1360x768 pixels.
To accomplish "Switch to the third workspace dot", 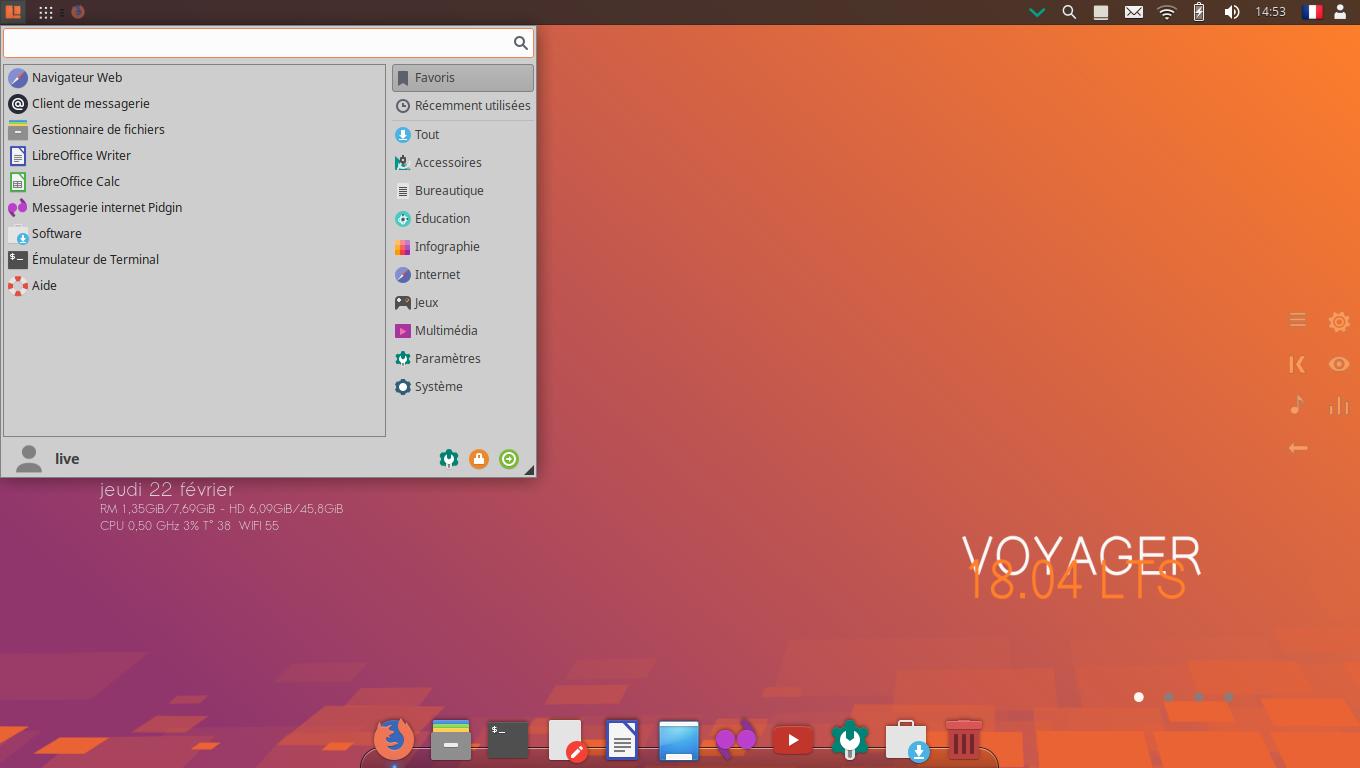I will coord(1198,697).
